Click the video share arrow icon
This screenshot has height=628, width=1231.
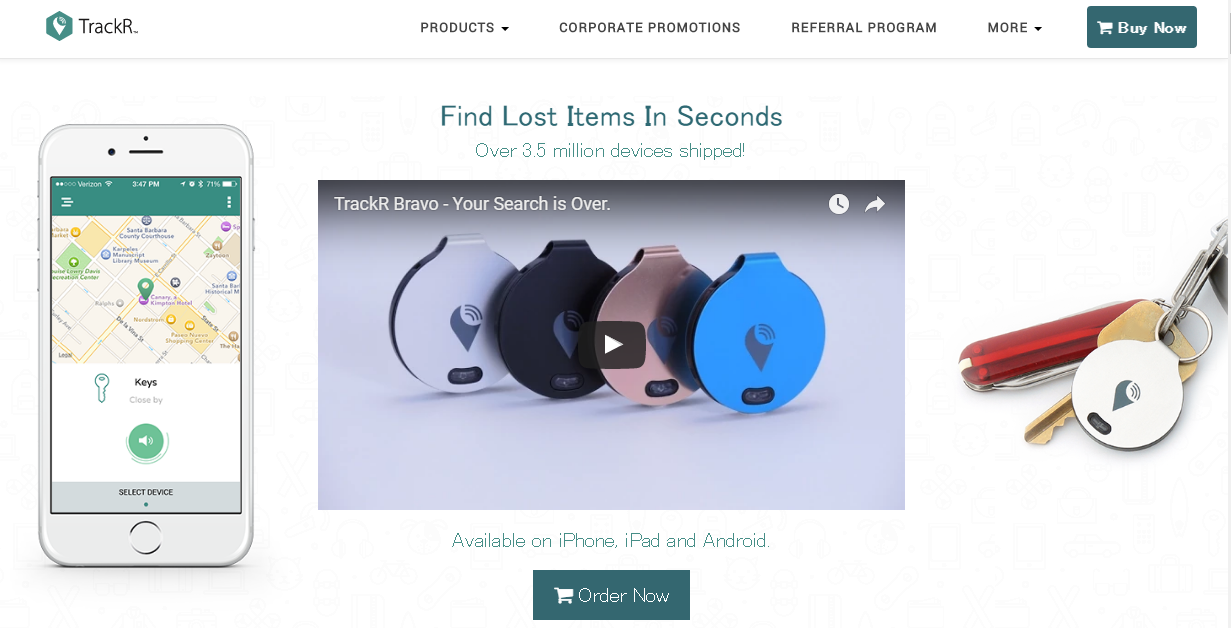(x=875, y=204)
